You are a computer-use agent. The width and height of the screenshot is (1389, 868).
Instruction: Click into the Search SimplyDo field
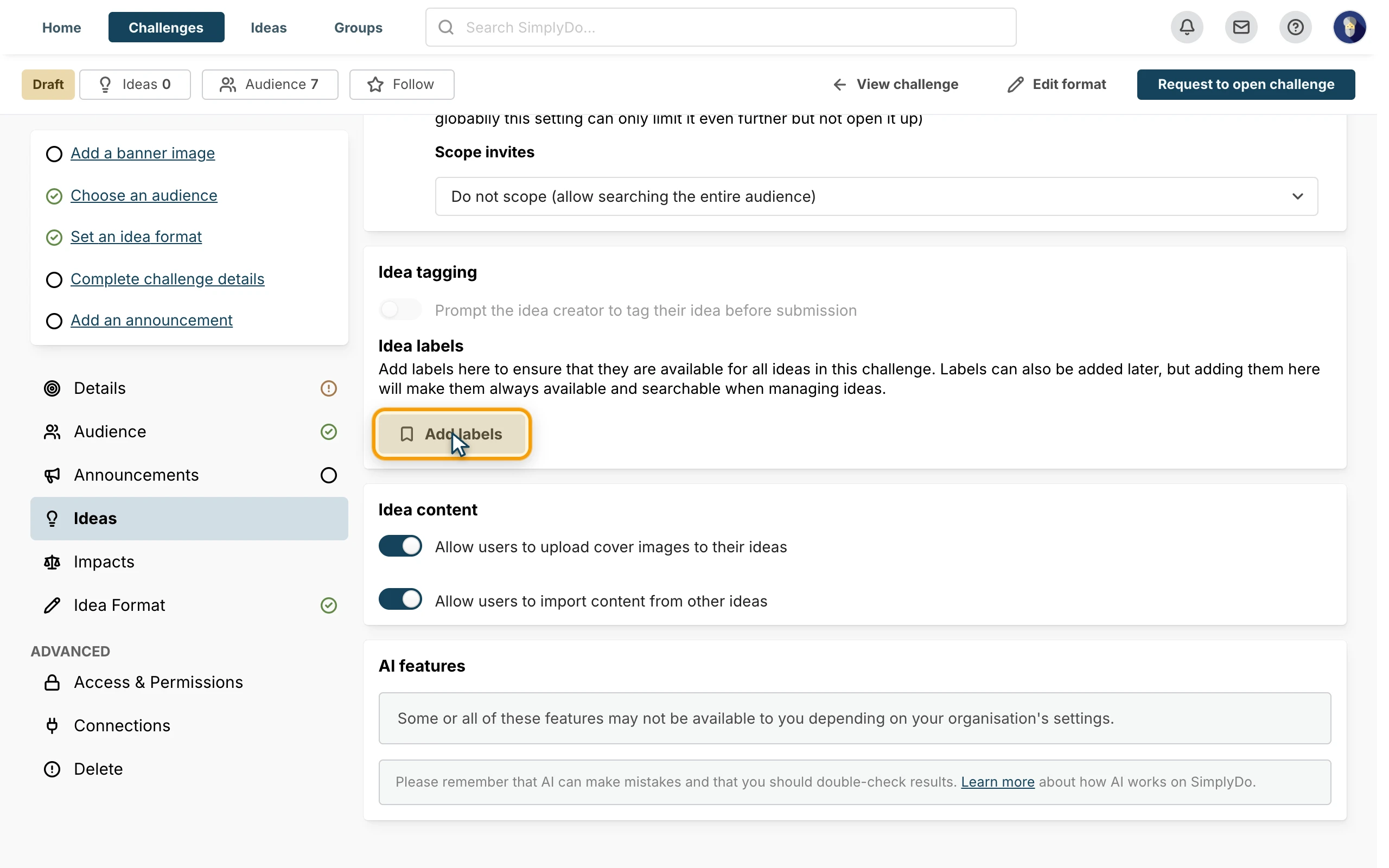[721, 27]
